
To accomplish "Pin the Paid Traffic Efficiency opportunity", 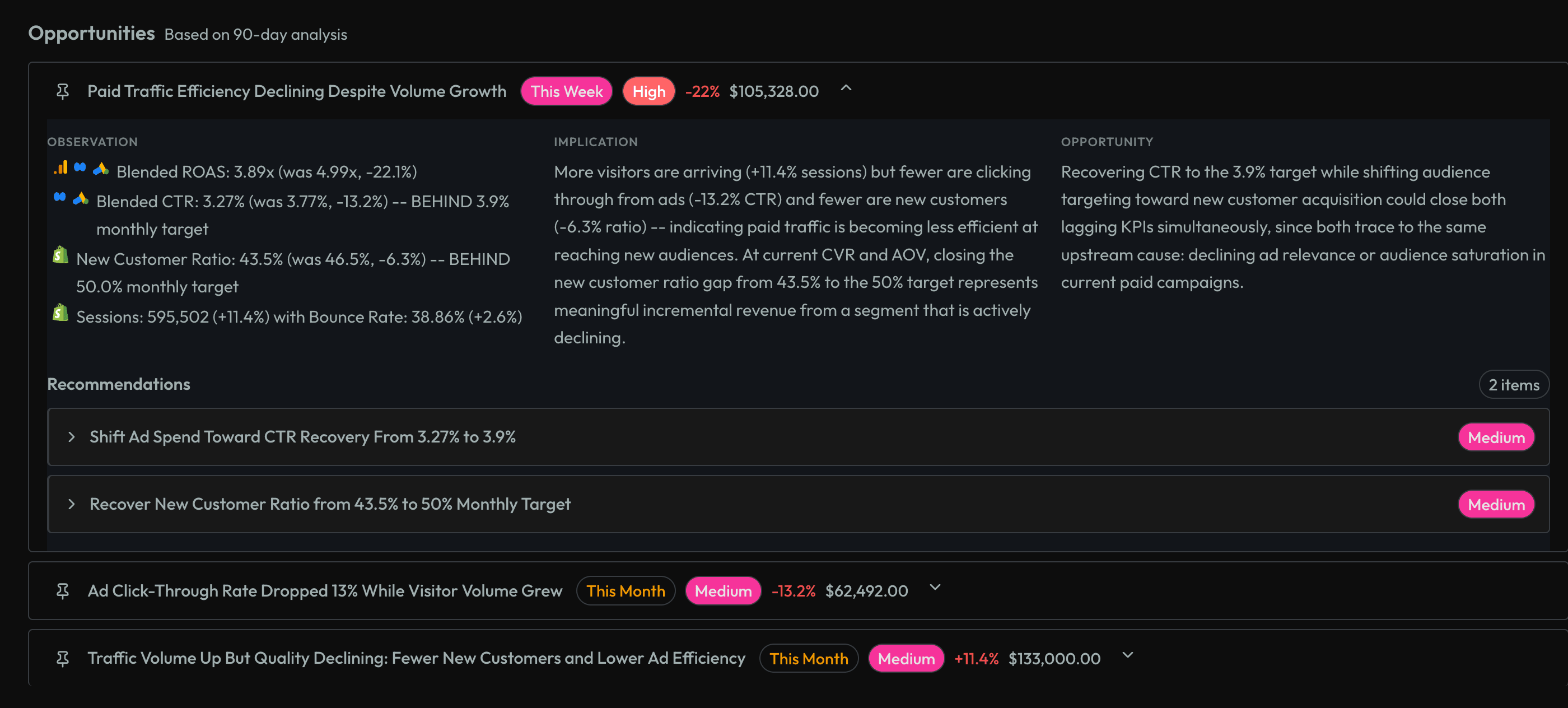I will click(x=63, y=91).
